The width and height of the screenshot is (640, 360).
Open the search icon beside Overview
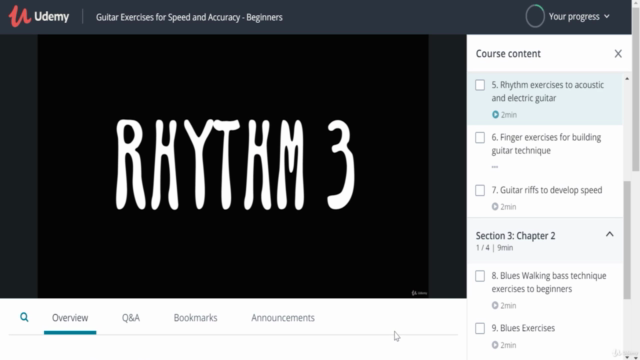pyautogui.click(x=24, y=317)
